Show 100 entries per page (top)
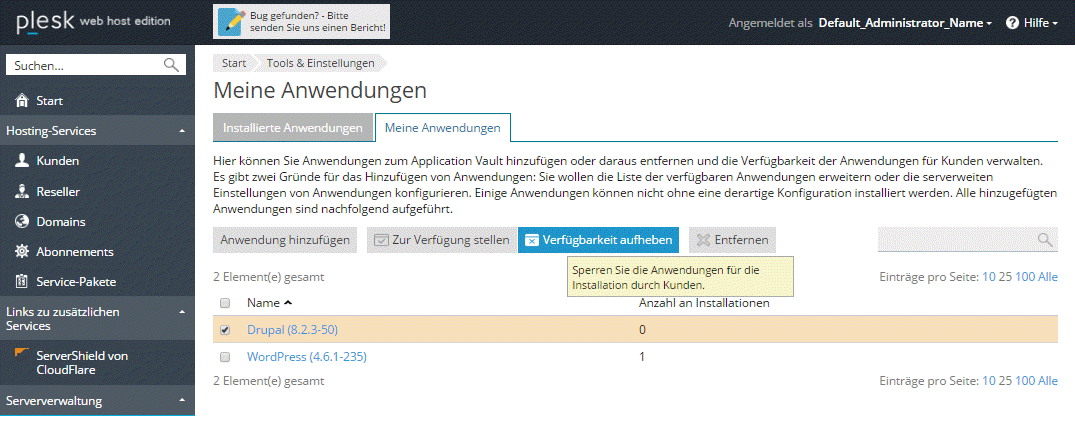This screenshot has height=432, width=1075. click(1025, 277)
